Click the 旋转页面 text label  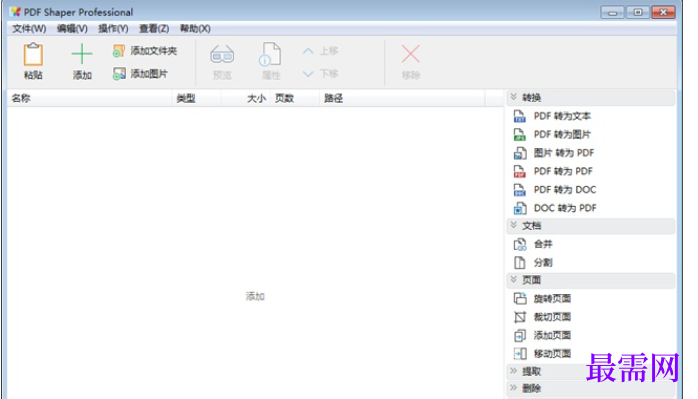point(552,298)
